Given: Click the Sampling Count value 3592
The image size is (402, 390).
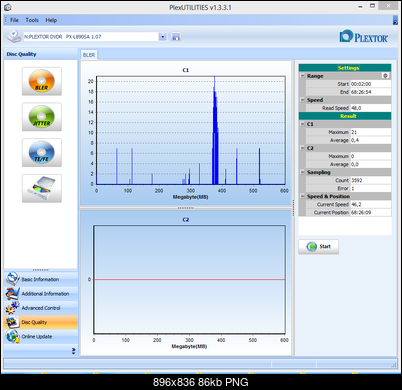Looking at the screenshot, I should coord(371,180).
